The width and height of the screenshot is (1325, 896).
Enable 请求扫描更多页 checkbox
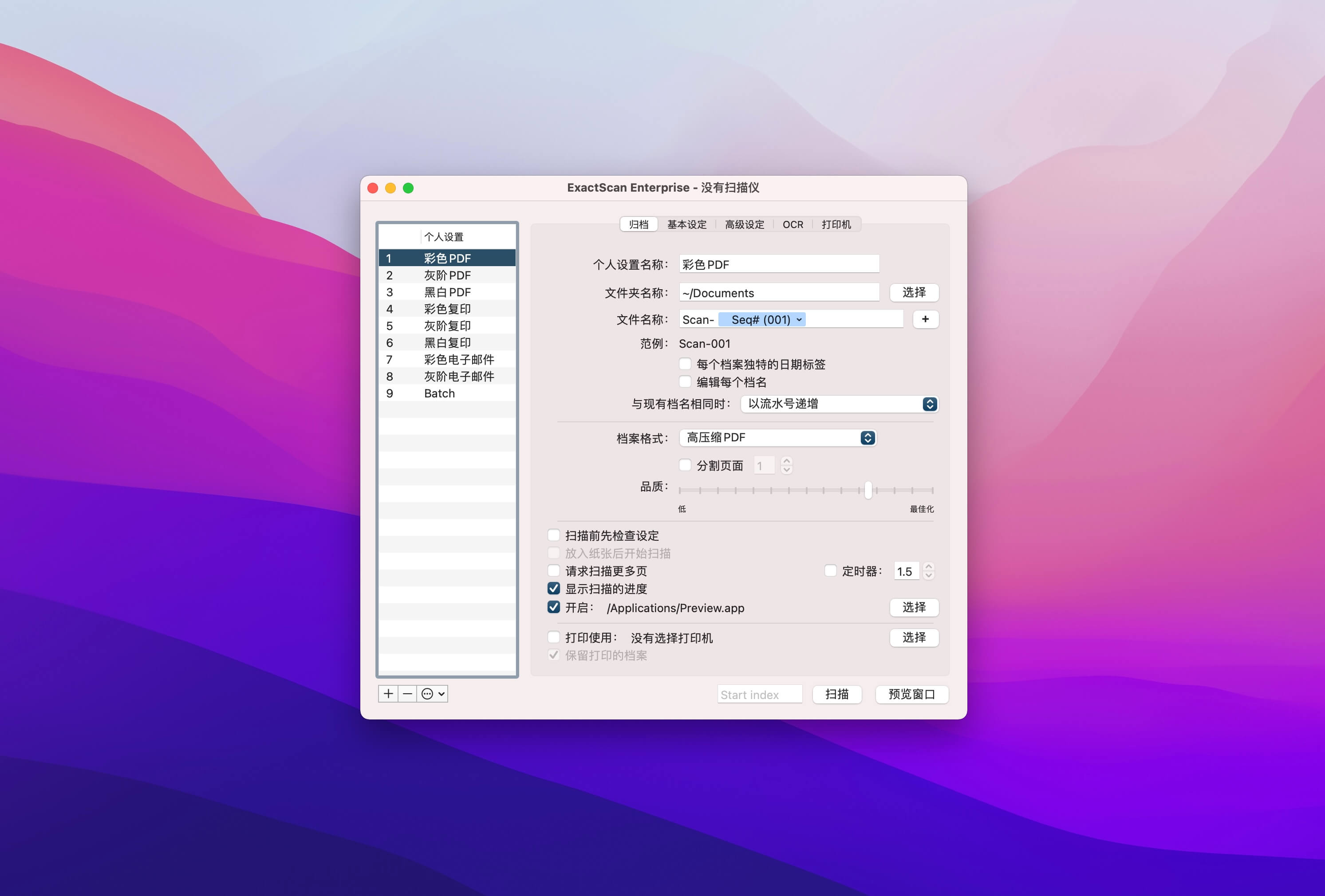click(x=554, y=570)
